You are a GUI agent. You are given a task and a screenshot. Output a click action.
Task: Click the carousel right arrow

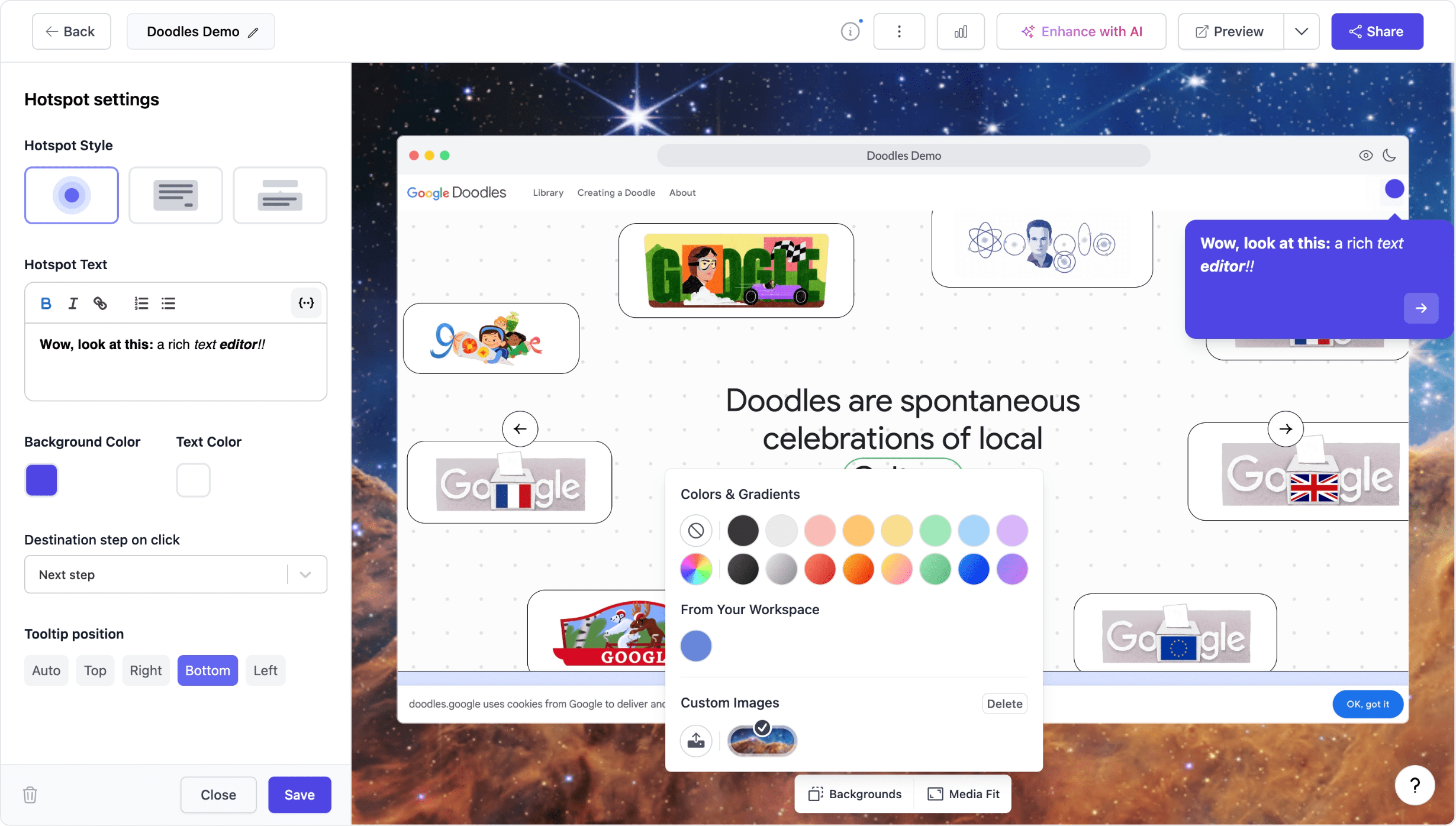pyautogui.click(x=1286, y=429)
